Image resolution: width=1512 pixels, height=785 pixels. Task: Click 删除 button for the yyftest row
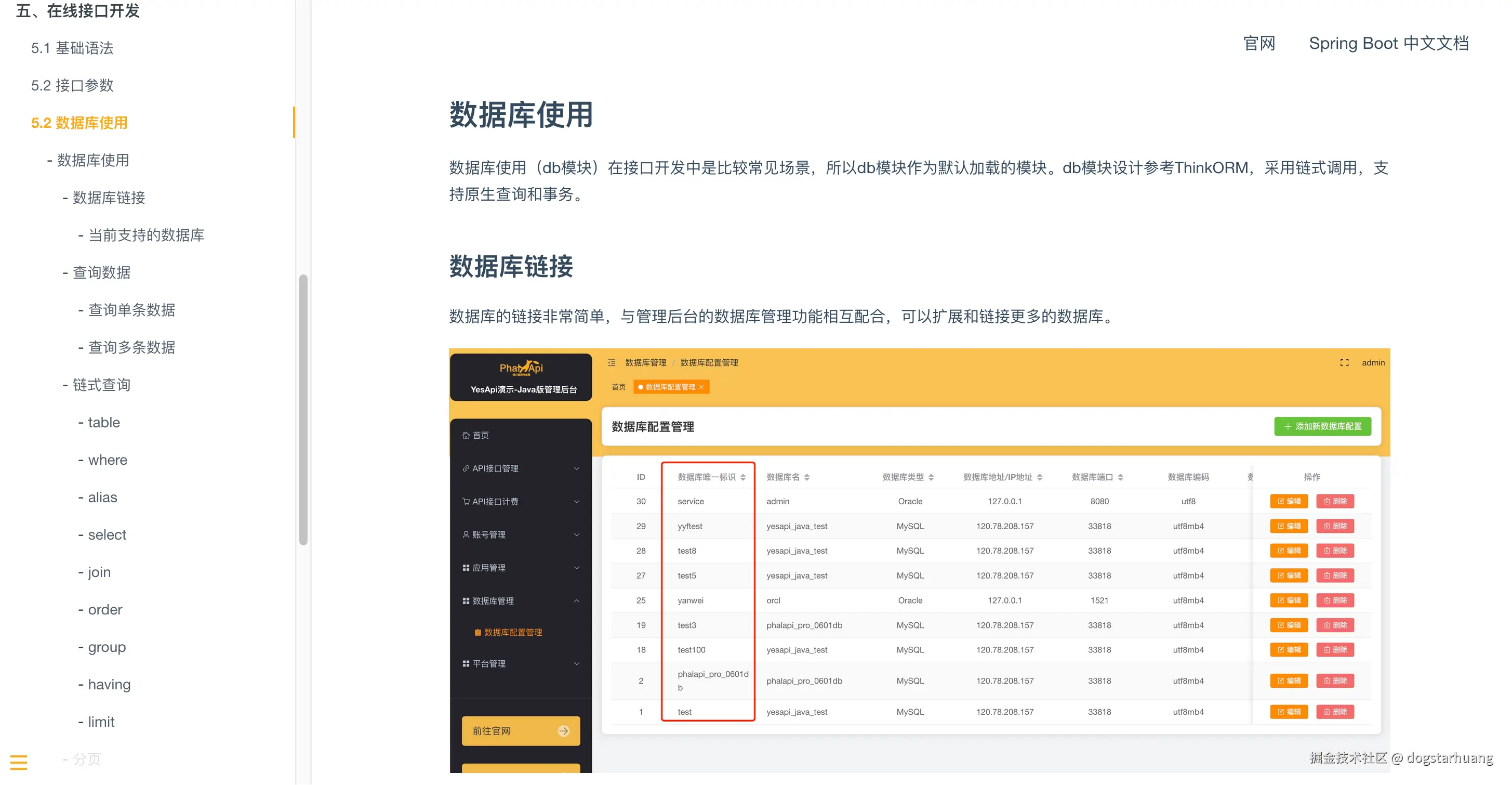[1335, 526]
